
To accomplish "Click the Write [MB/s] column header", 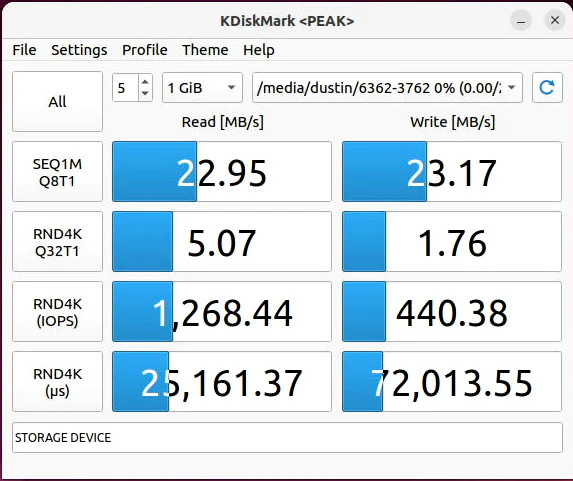I will point(452,122).
